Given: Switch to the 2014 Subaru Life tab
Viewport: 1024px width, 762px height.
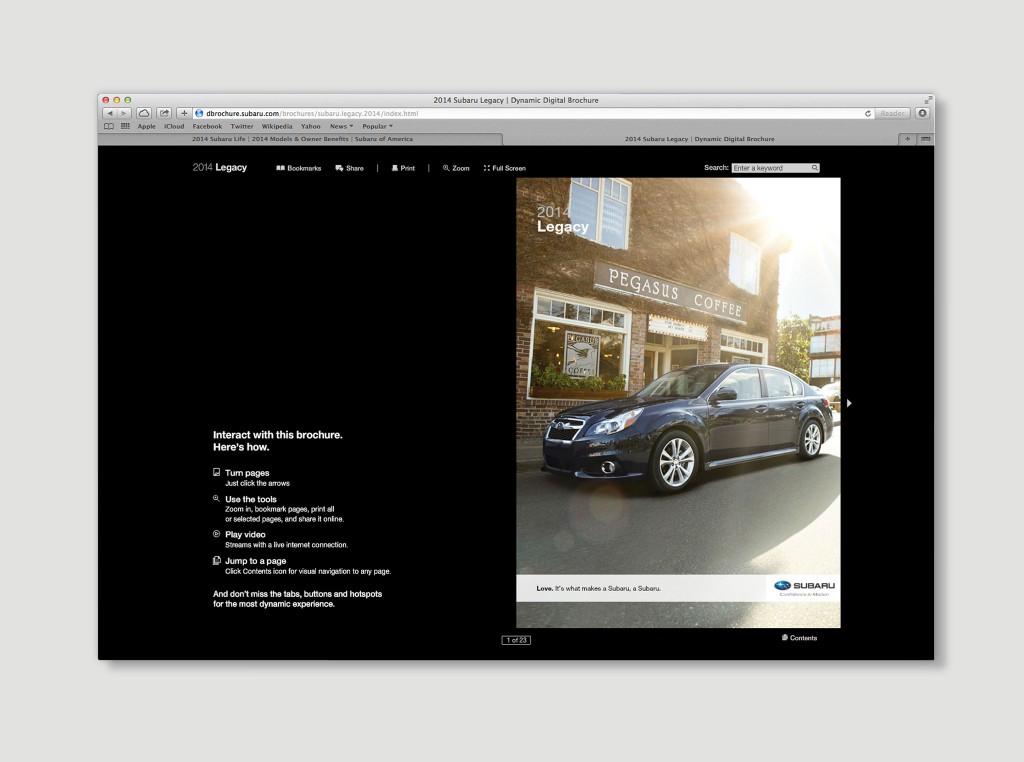Looking at the screenshot, I should point(300,139).
